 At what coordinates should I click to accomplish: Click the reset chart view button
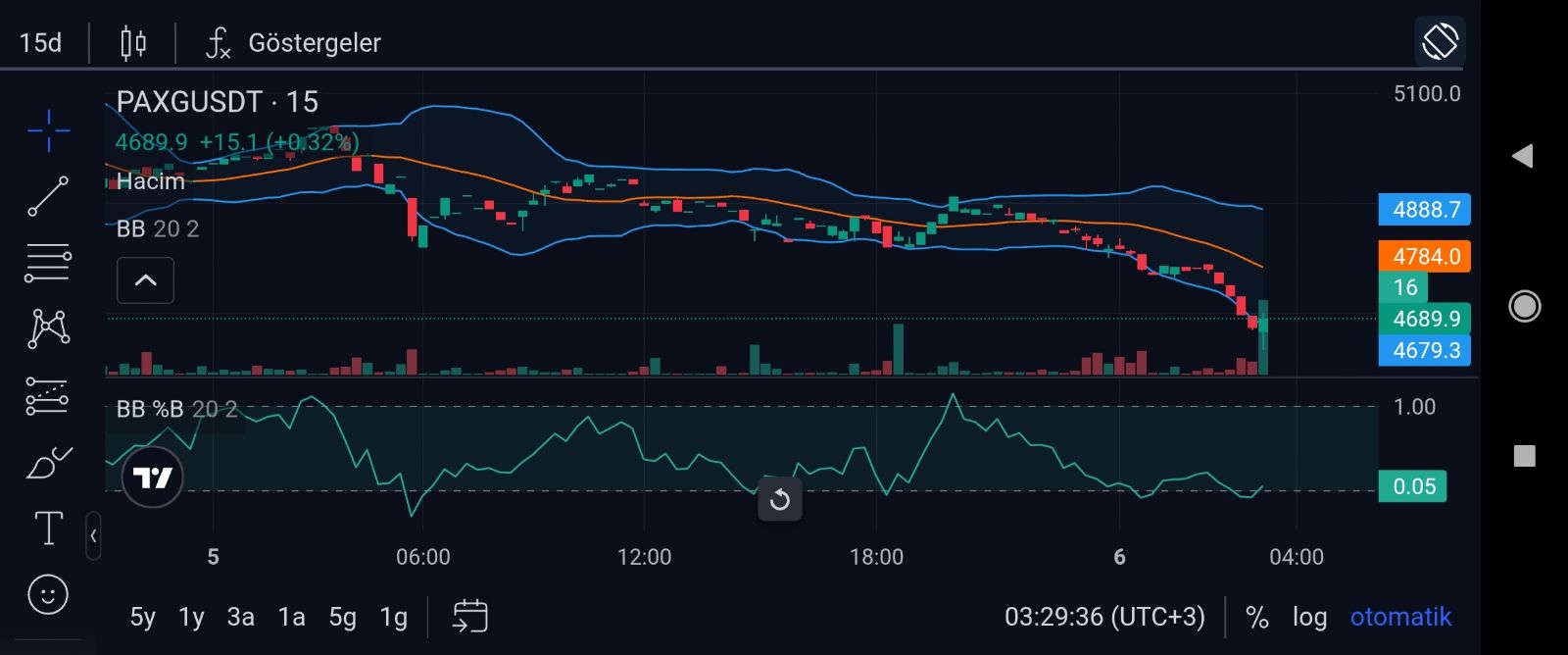point(780,500)
